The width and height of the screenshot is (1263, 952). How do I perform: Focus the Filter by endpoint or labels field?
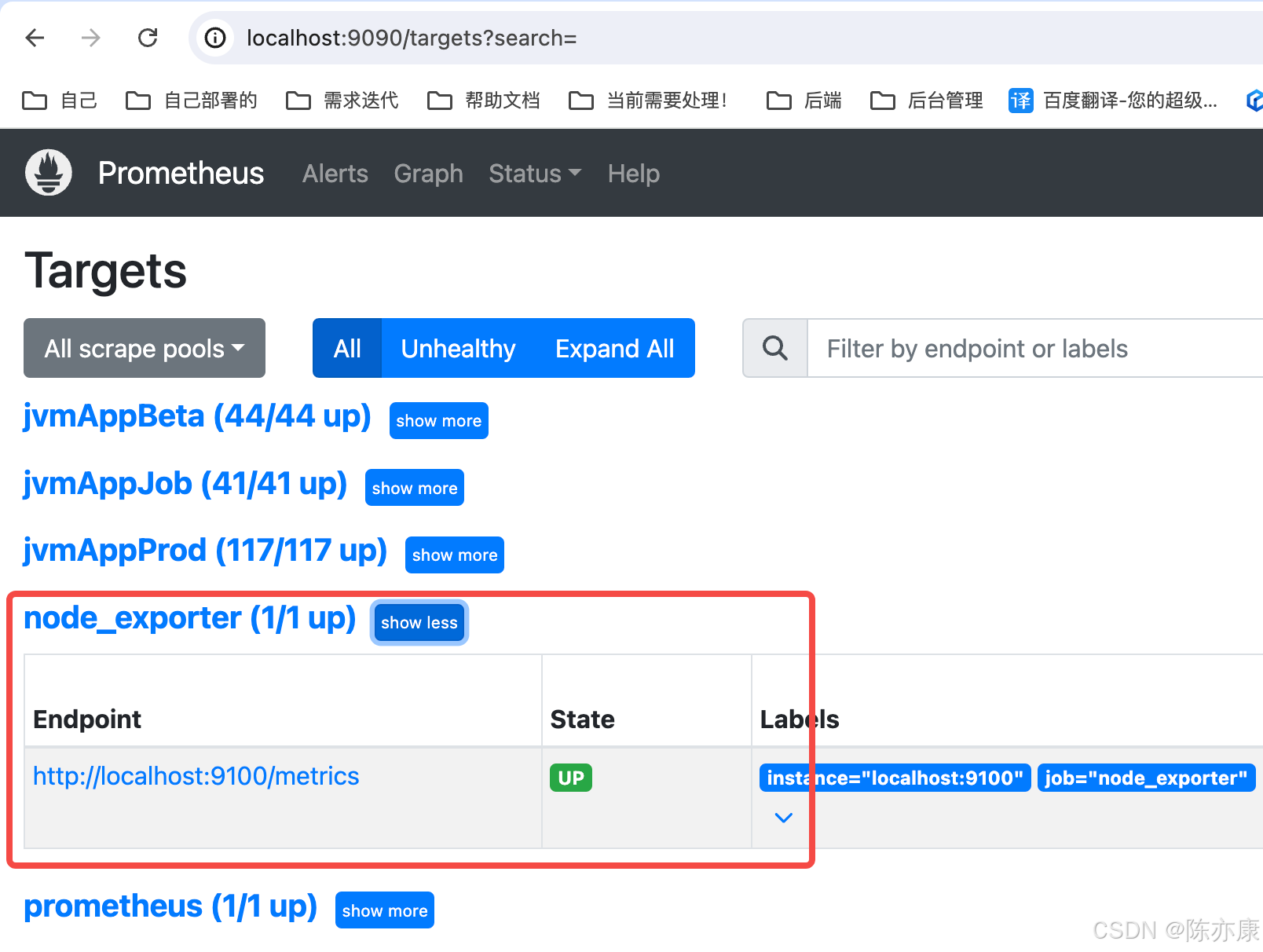tap(1035, 348)
